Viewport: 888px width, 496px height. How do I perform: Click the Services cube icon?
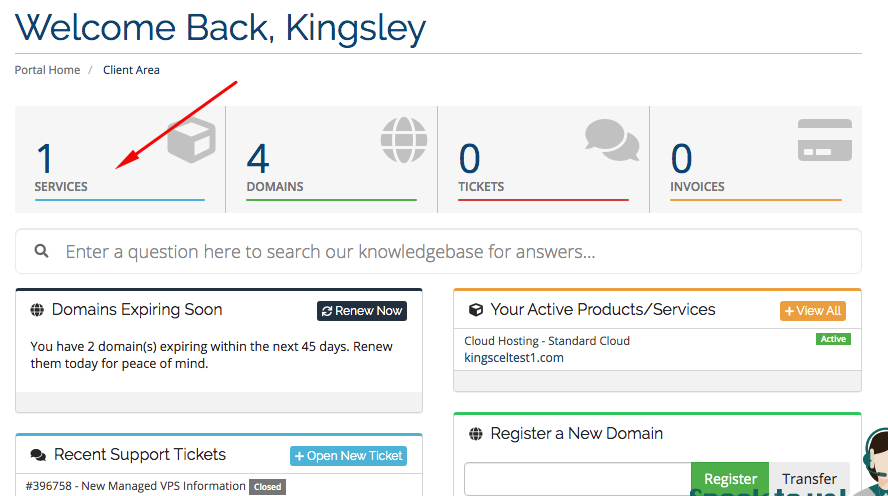191,139
